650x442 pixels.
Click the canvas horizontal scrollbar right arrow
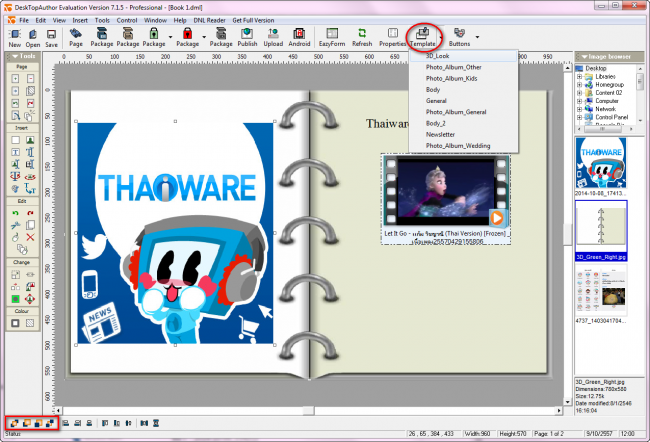[559, 410]
